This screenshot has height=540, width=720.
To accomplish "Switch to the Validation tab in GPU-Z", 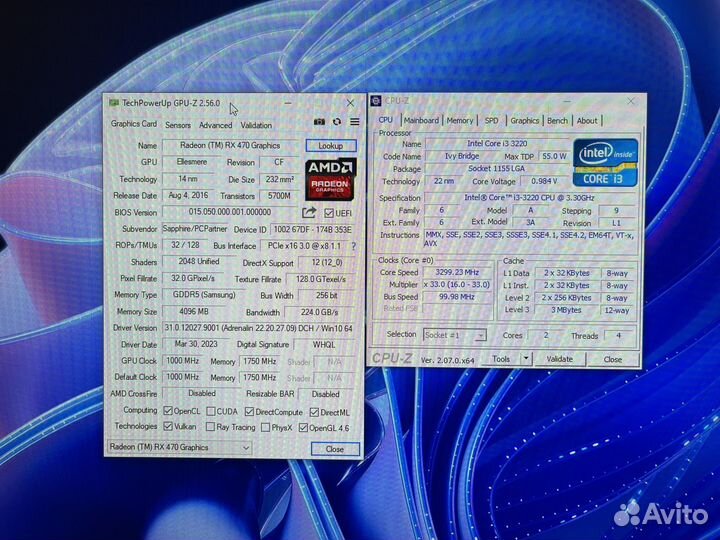I will (x=256, y=125).
